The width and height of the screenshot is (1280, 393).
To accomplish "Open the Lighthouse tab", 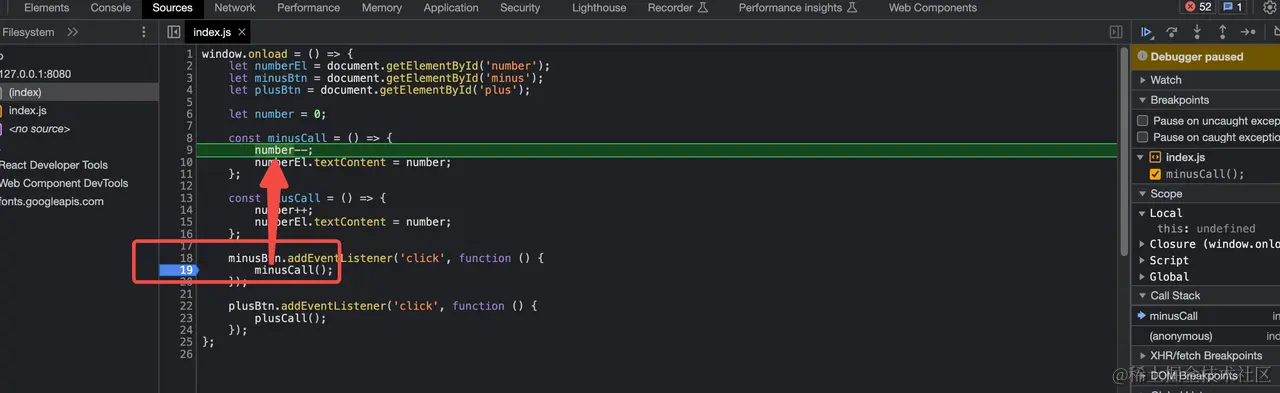I will [x=599, y=8].
